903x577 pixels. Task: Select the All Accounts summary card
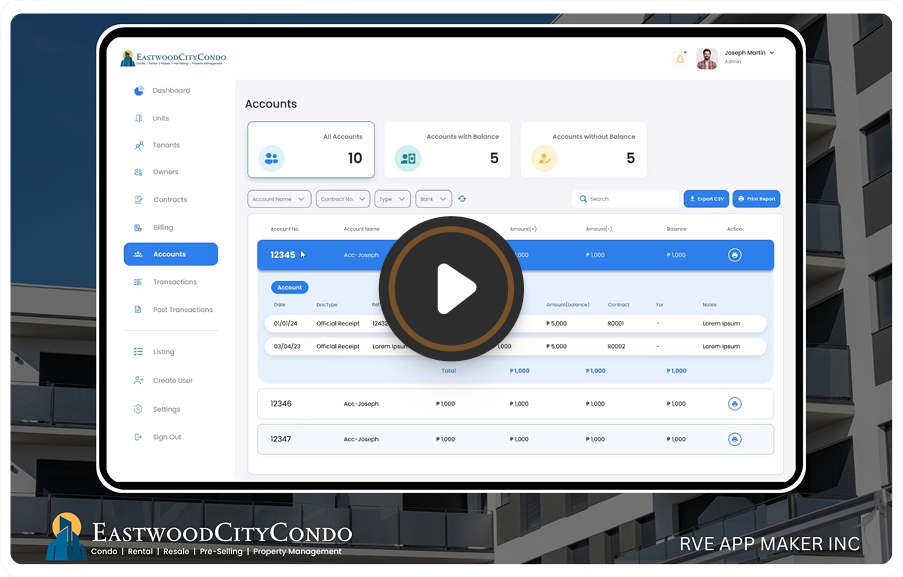311,150
